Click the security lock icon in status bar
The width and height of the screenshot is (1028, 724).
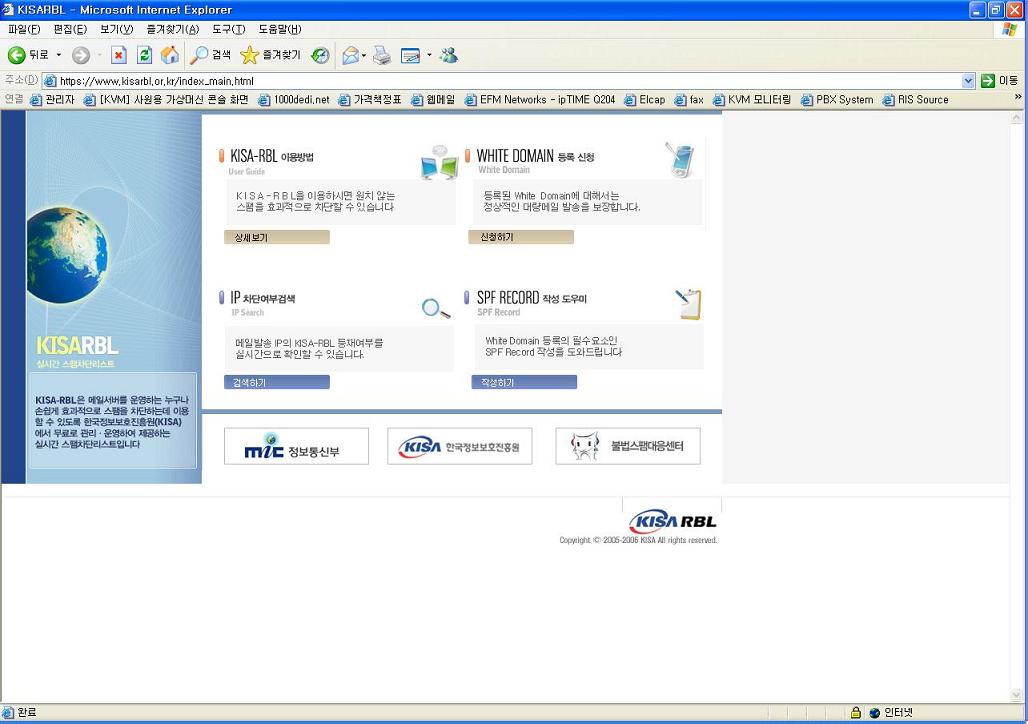coord(855,713)
